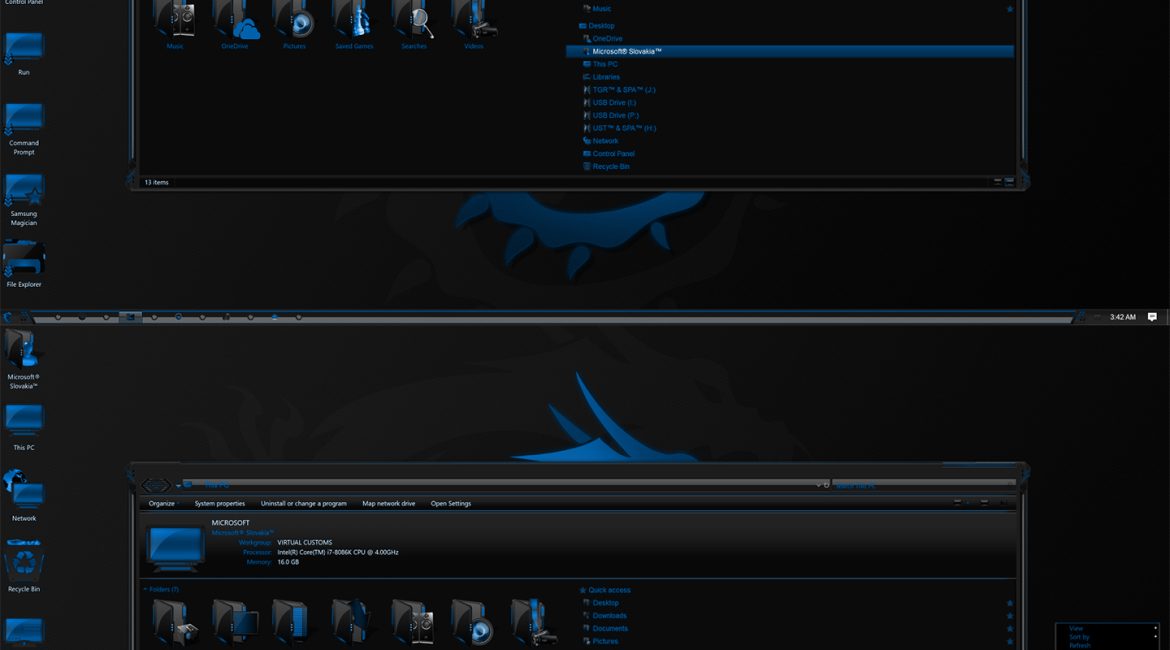Click Uninstall or change a program
This screenshot has width=1170, height=650.
click(304, 504)
